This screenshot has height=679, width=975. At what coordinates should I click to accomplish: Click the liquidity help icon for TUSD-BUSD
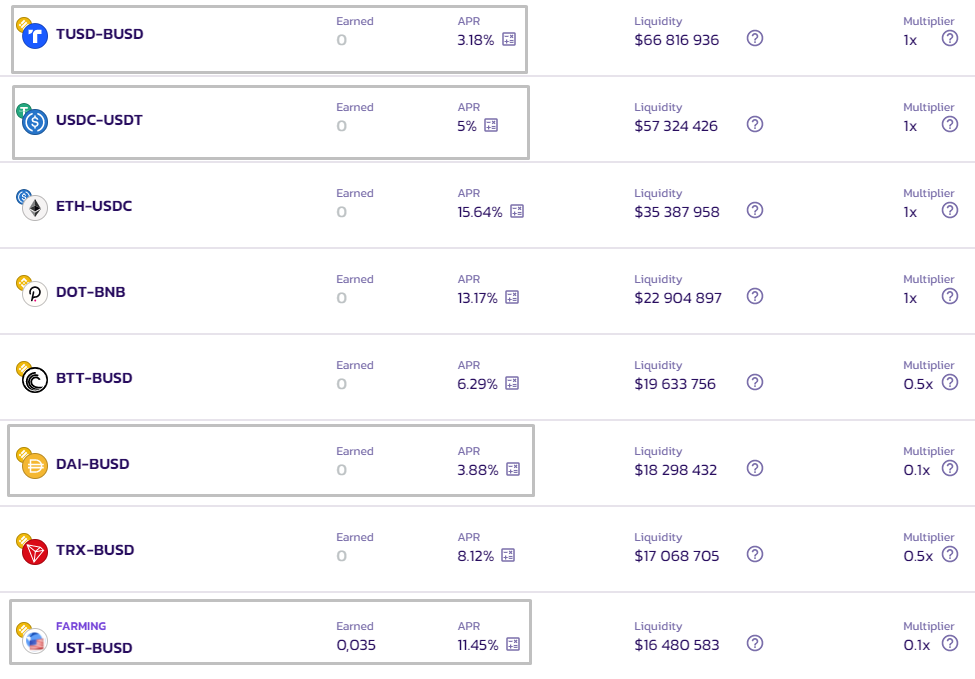pos(755,38)
